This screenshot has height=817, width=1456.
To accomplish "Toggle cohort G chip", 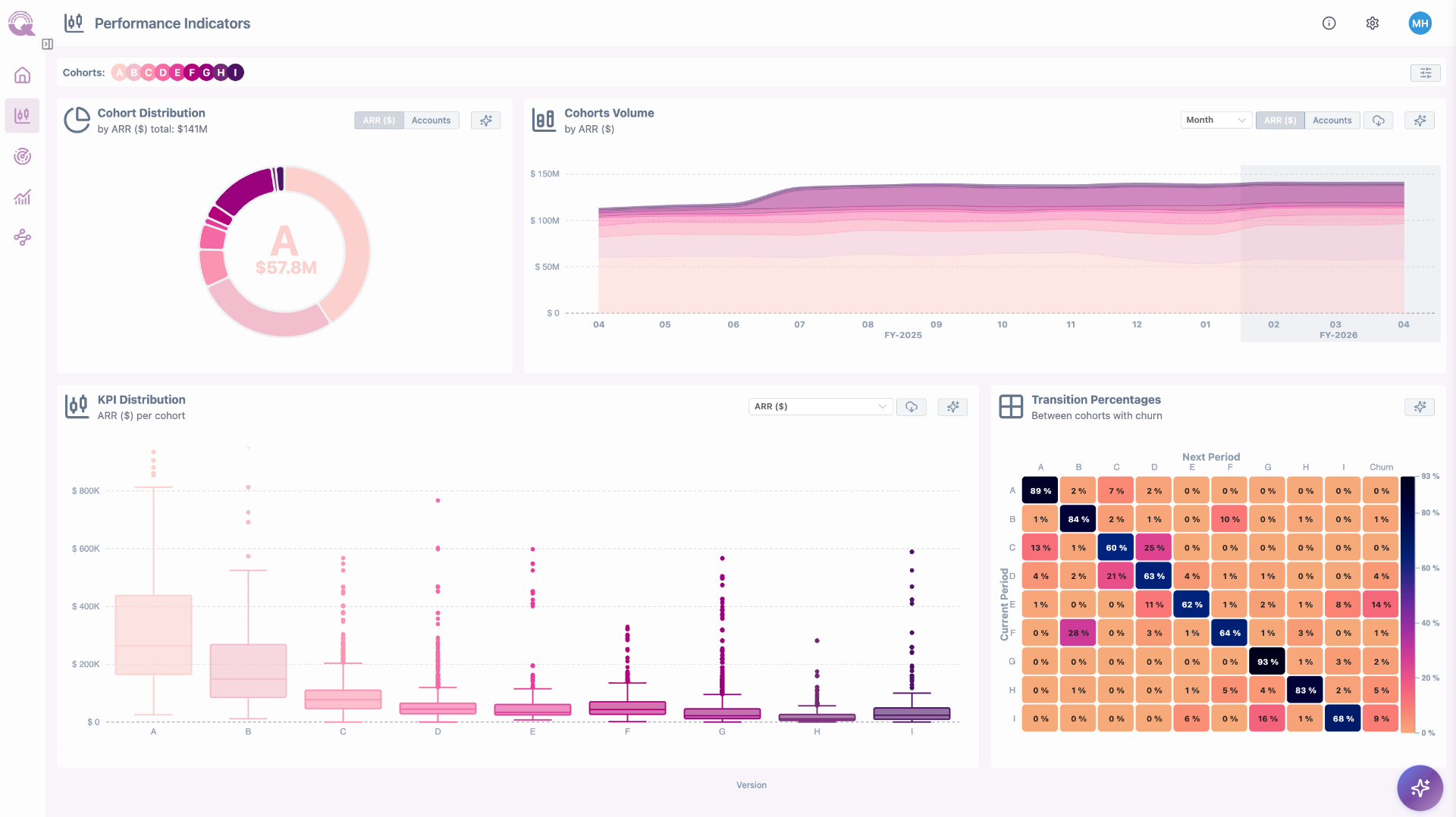I will pyautogui.click(x=206, y=73).
